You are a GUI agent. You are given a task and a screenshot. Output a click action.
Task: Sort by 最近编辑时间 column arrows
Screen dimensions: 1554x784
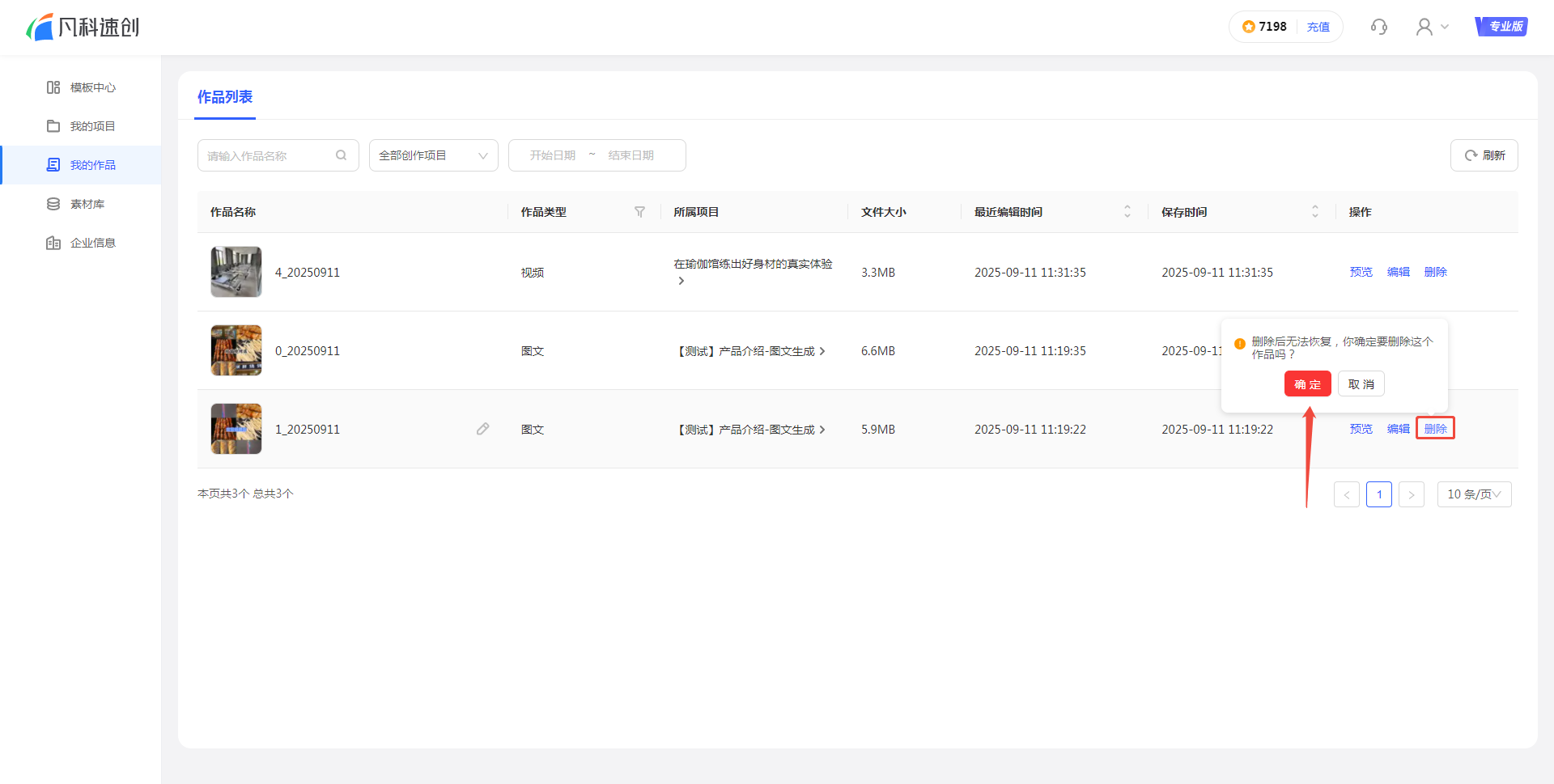click(1127, 212)
